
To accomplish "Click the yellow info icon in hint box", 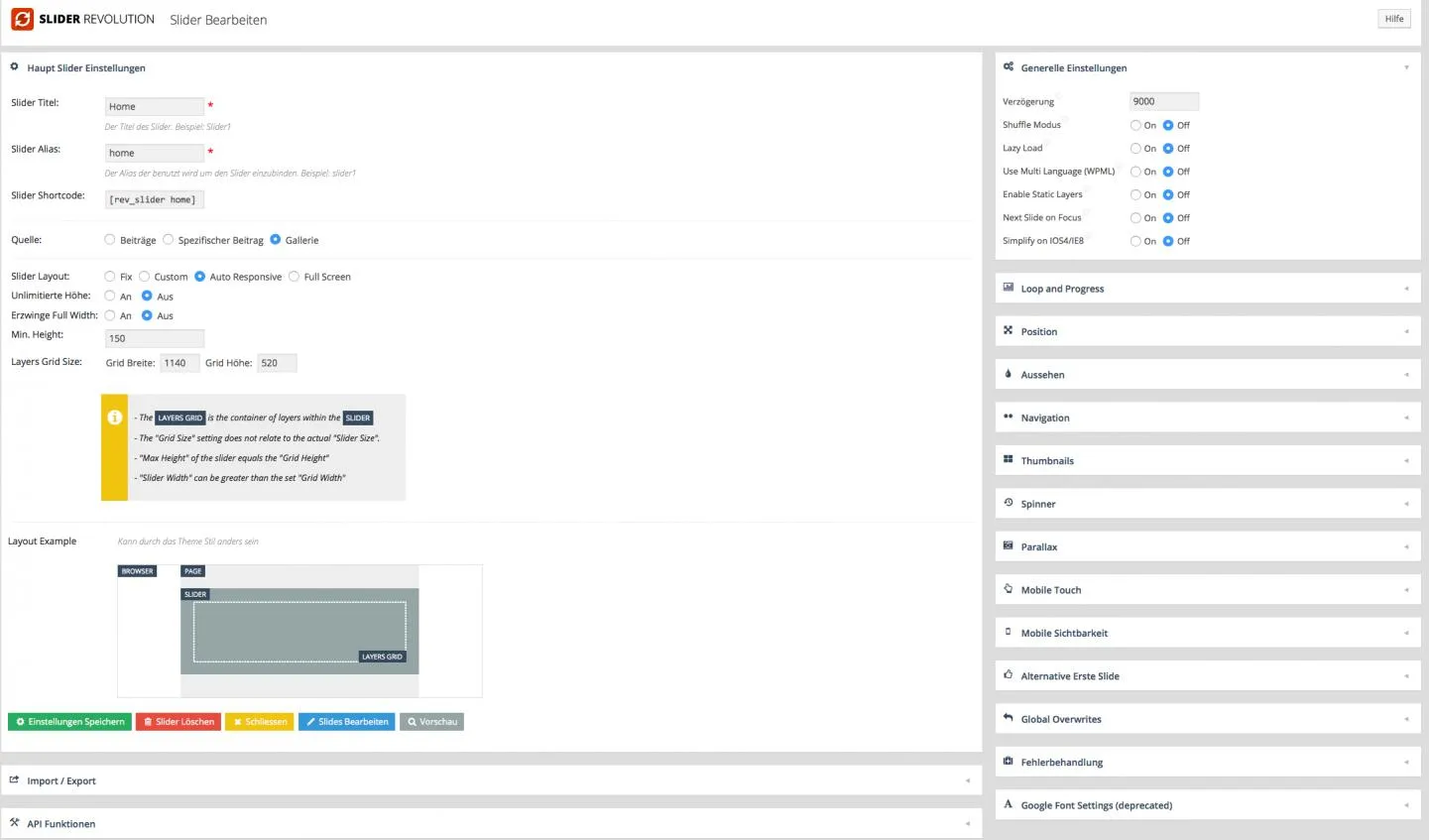I will tap(115, 418).
